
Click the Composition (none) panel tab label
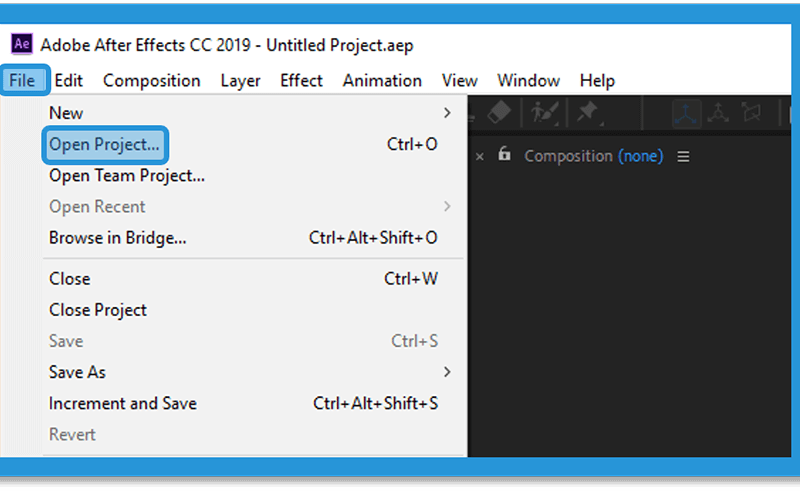click(593, 156)
